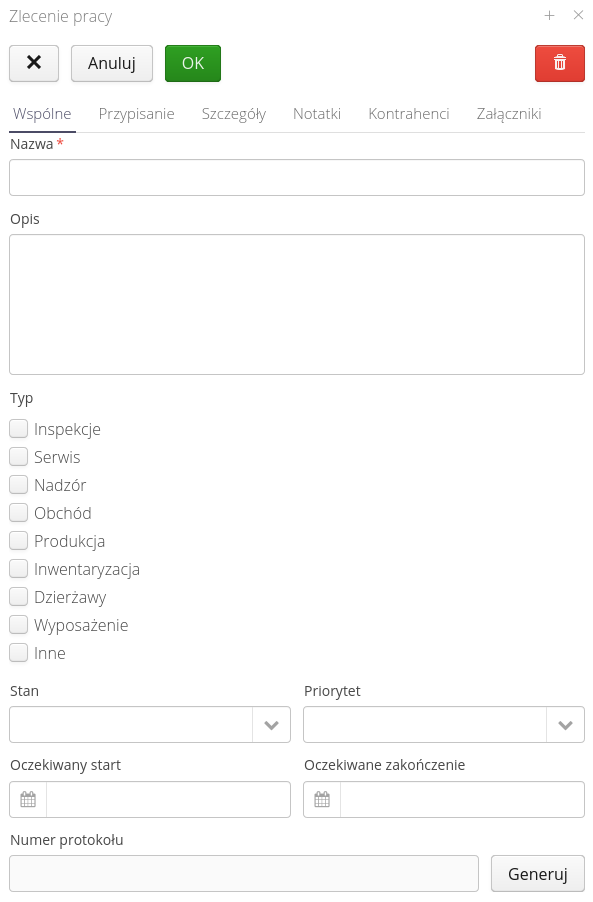Open the Priorytet dropdown arrow

click(x=565, y=725)
